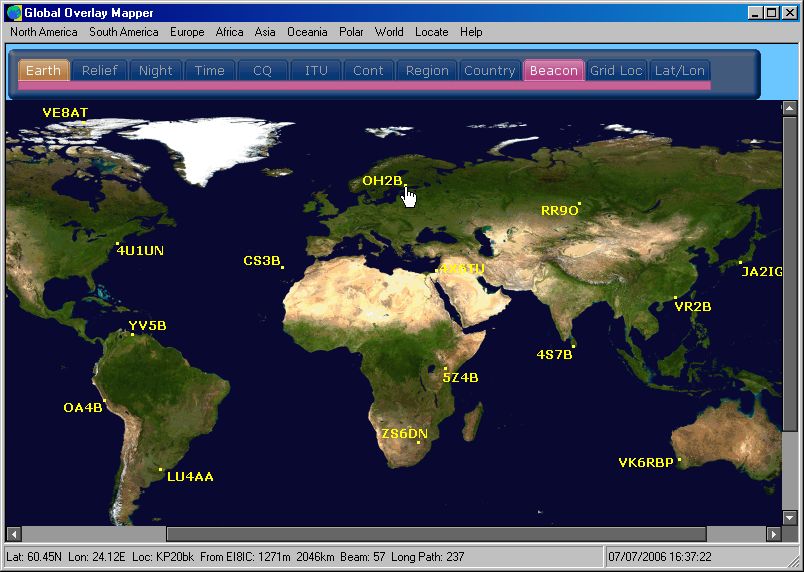Click the vertical scrollbar down arrow
This screenshot has width=804, height=572.
pyautogui.click(x=790, y=517)
